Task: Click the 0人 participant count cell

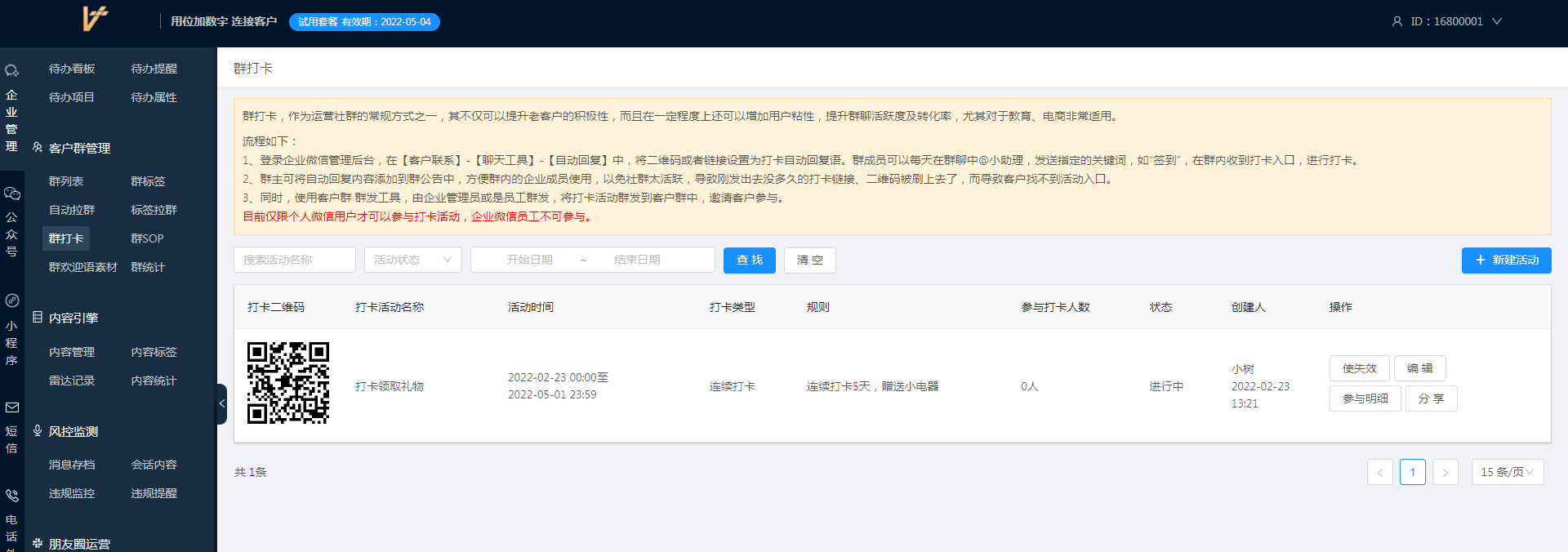Action: 1030,386
